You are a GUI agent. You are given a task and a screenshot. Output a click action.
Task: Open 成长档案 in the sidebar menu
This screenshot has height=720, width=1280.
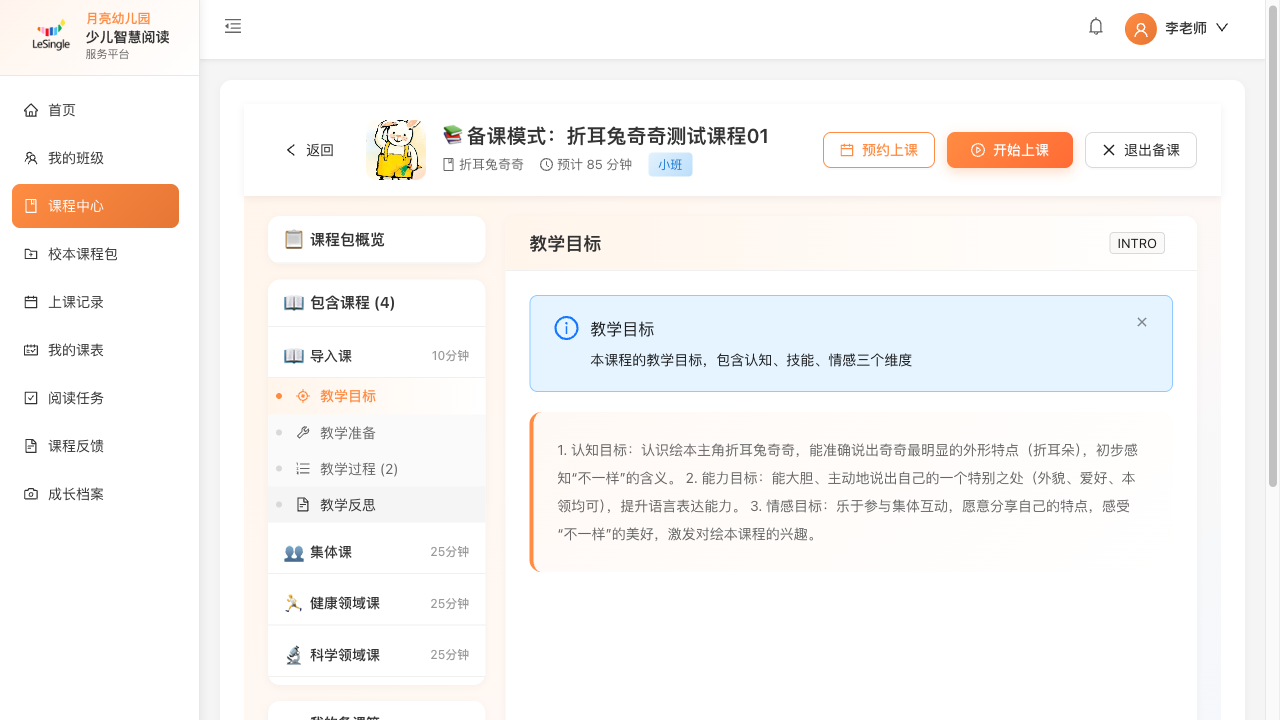95,494
